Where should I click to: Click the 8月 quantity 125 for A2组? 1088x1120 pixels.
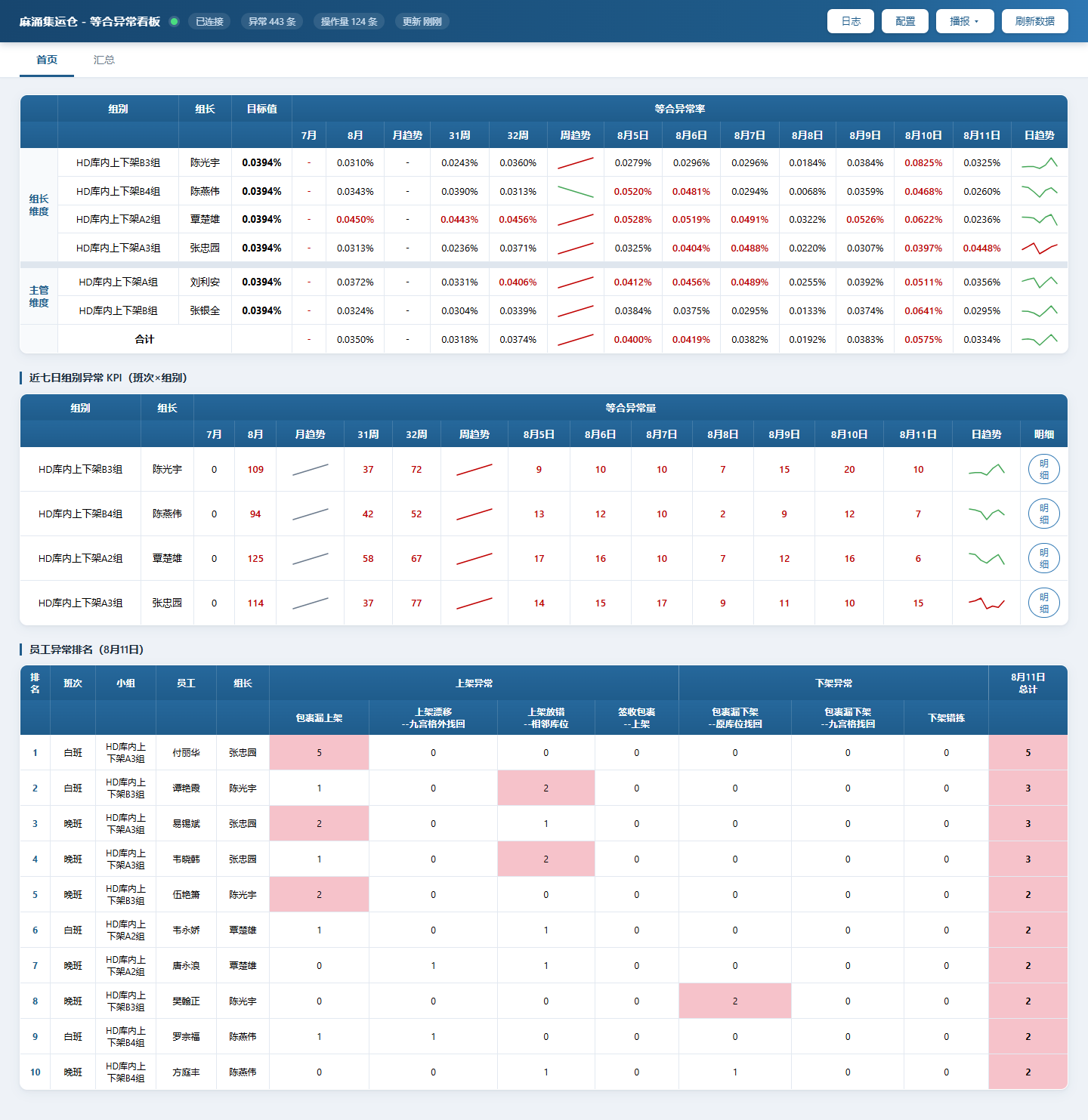(x=255, y=558)
